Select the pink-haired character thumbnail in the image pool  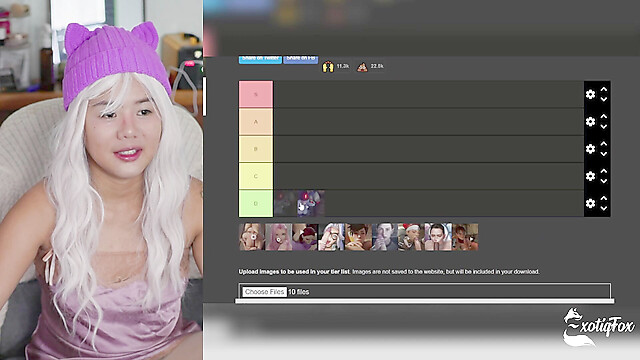[x=278, y=237]
